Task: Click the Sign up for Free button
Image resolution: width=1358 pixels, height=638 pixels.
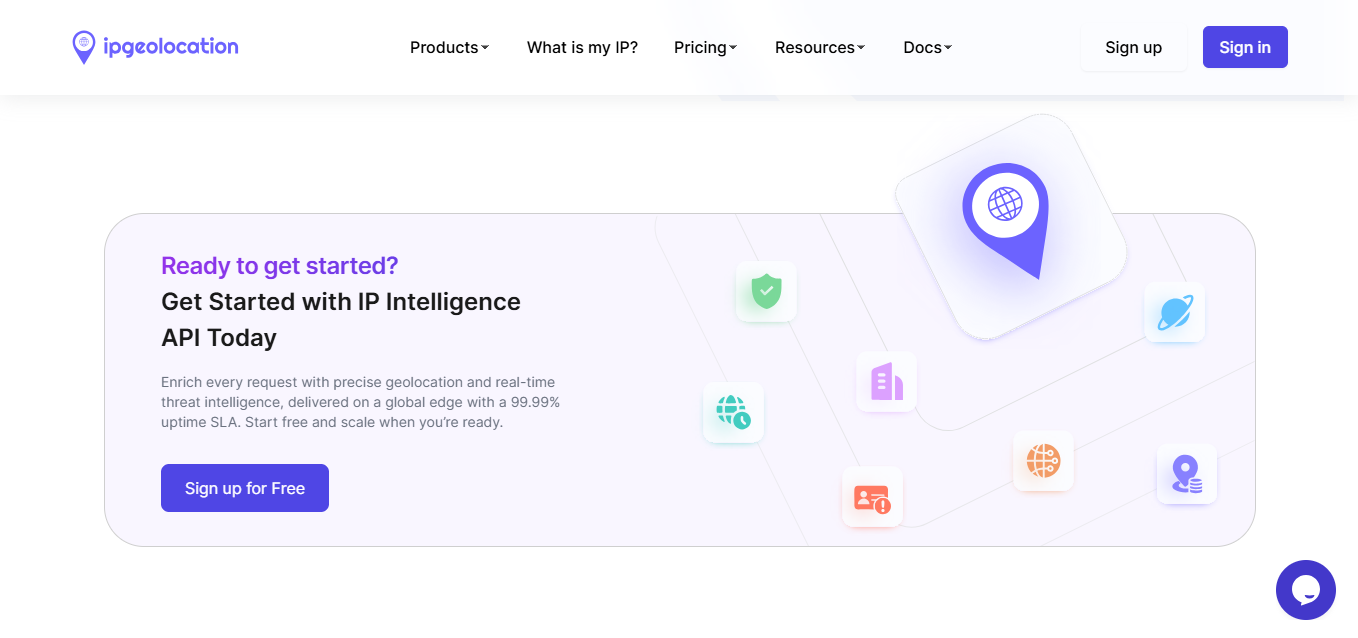Action: coord(244,488)
